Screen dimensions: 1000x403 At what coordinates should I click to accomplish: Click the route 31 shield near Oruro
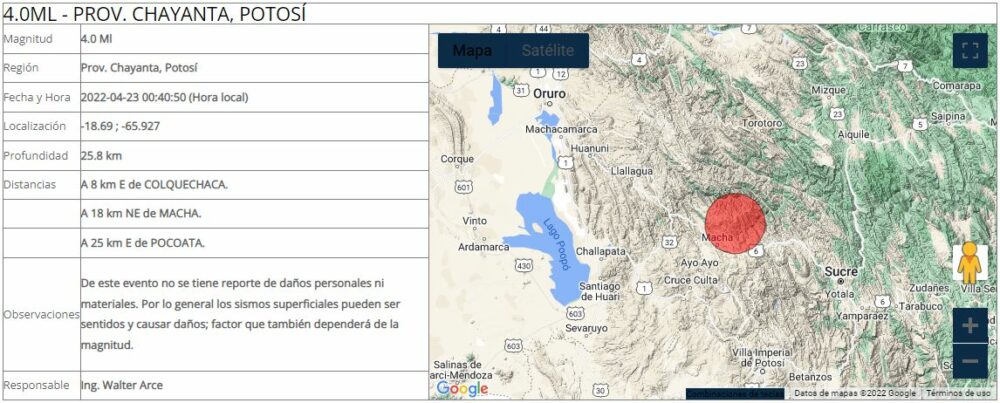521,90
